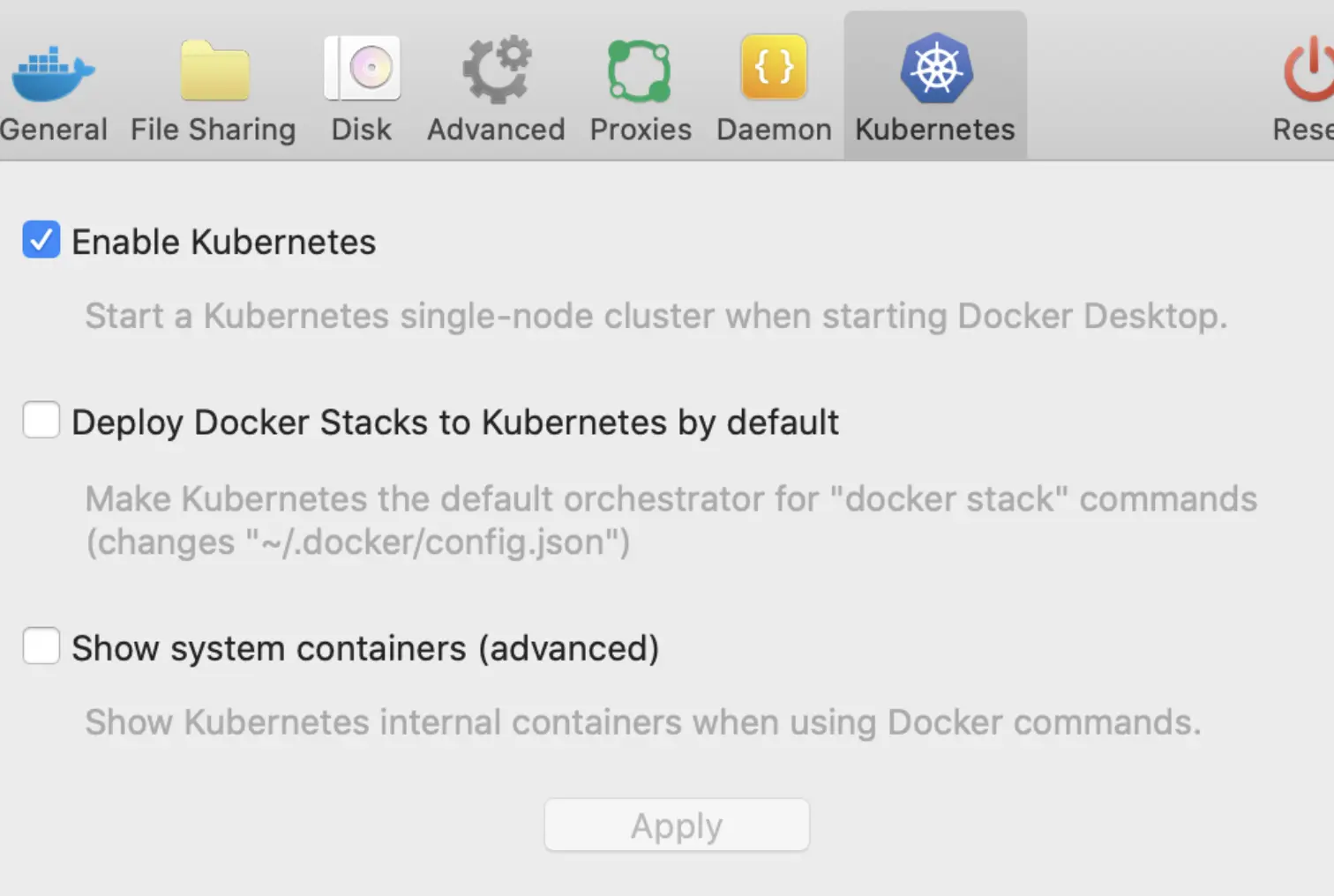Click the blue Kubernetes helm wheel icon
This screenshot has height=896, width=1334.
[936, 68]
